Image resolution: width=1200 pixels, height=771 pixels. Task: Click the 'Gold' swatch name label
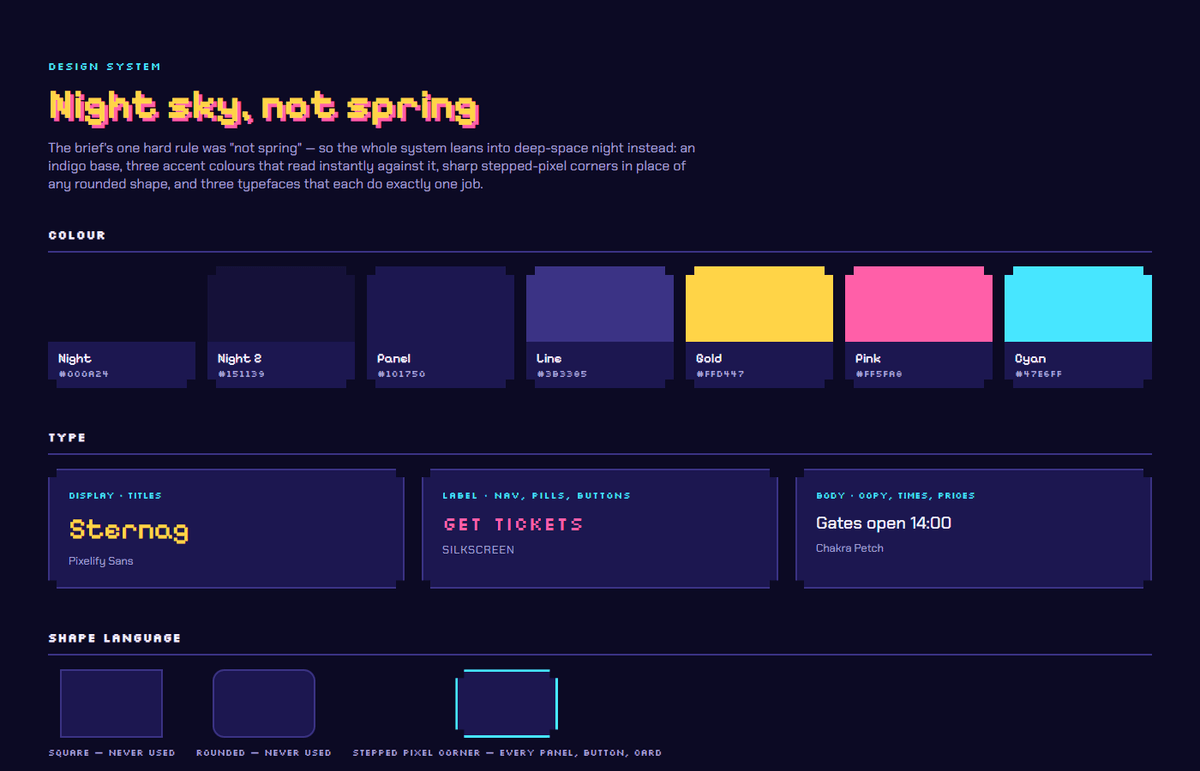(709, 358)
